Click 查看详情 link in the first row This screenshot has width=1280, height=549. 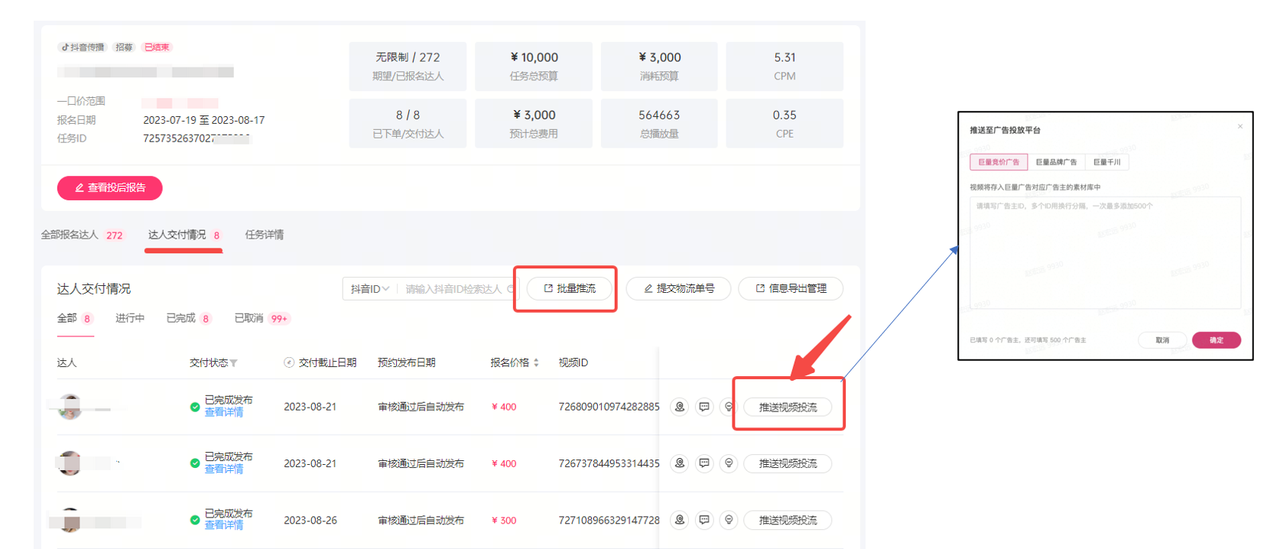click(224, 412)
